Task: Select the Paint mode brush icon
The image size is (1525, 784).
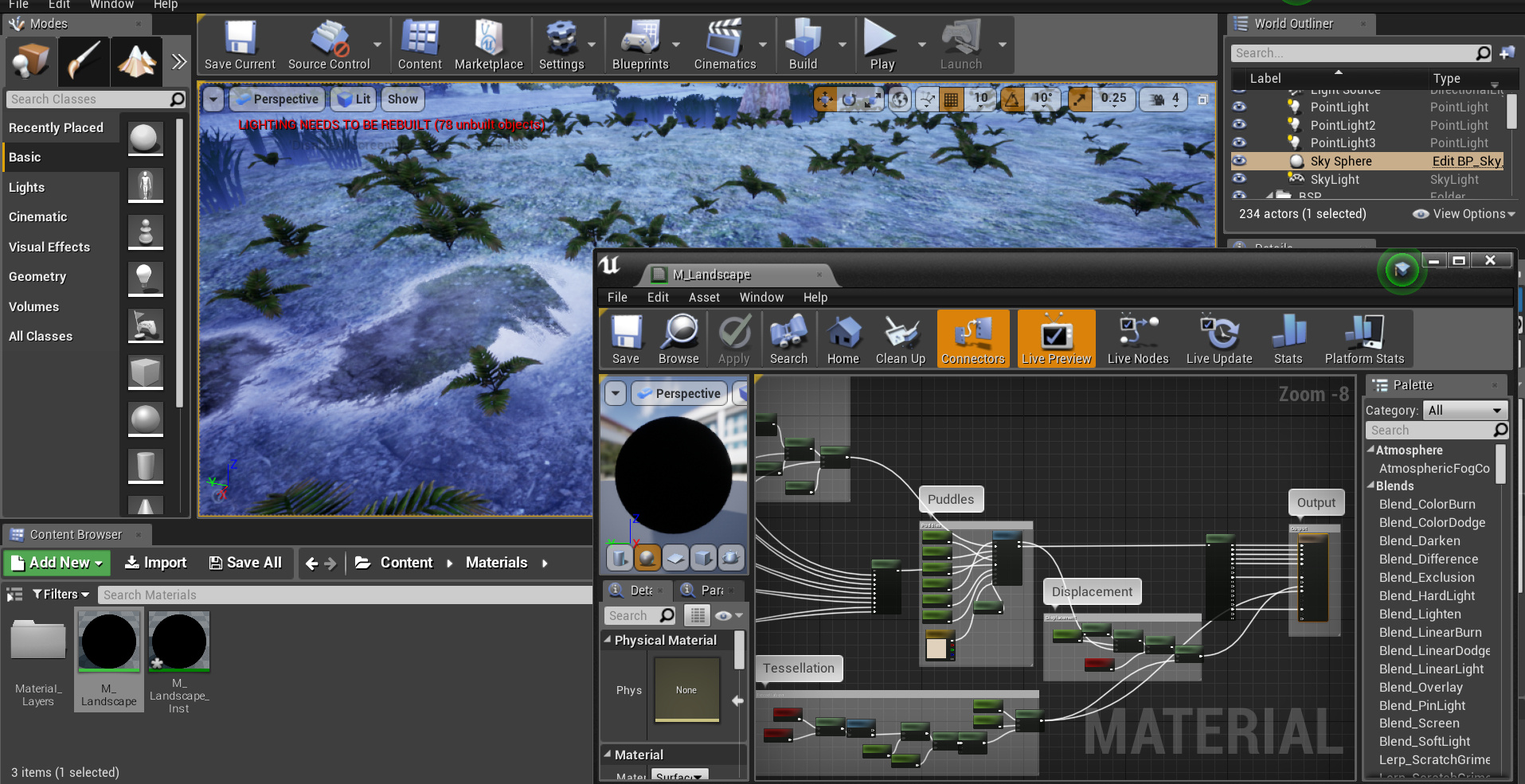Action: [83, 61]
